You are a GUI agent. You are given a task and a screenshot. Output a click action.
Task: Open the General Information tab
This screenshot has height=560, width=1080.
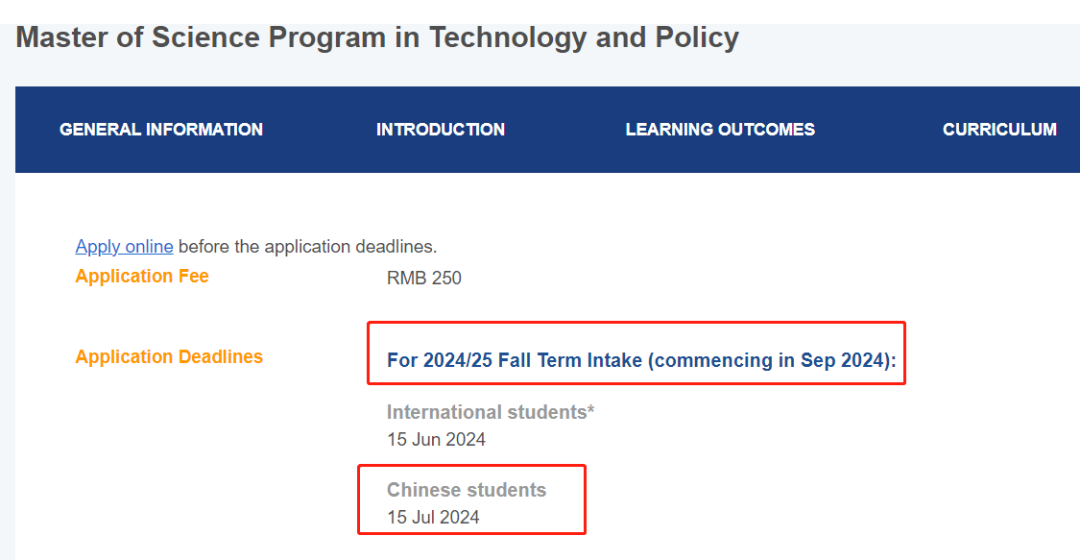[161, 129]
